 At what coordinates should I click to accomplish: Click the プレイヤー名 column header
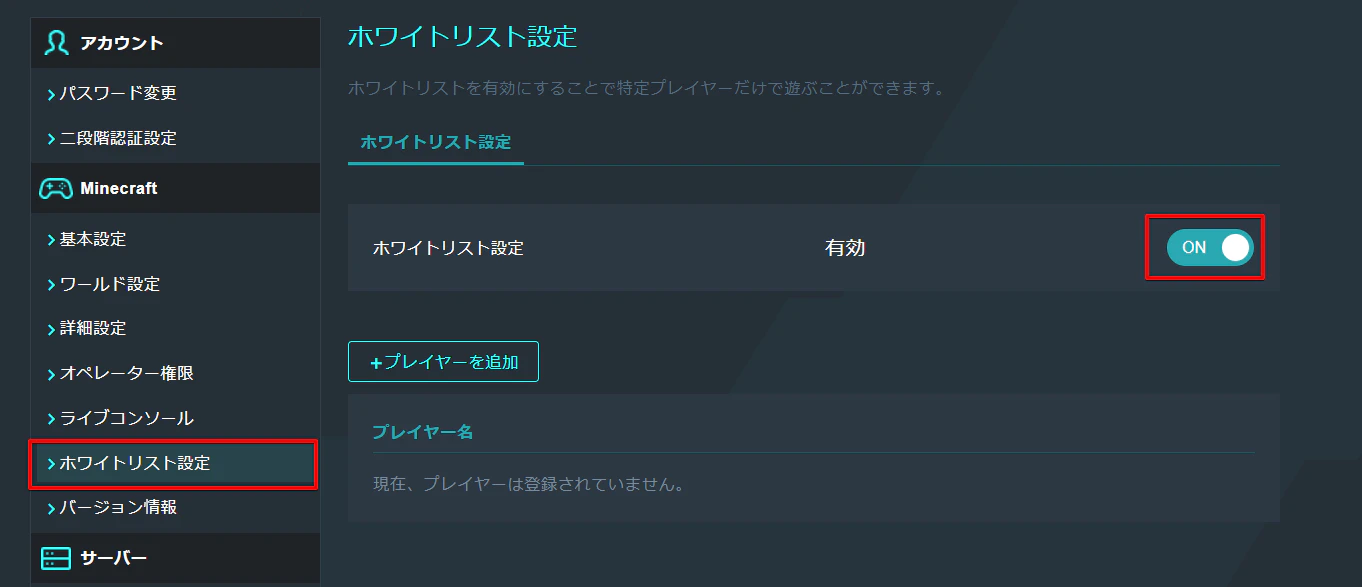[x=423, y=432]
